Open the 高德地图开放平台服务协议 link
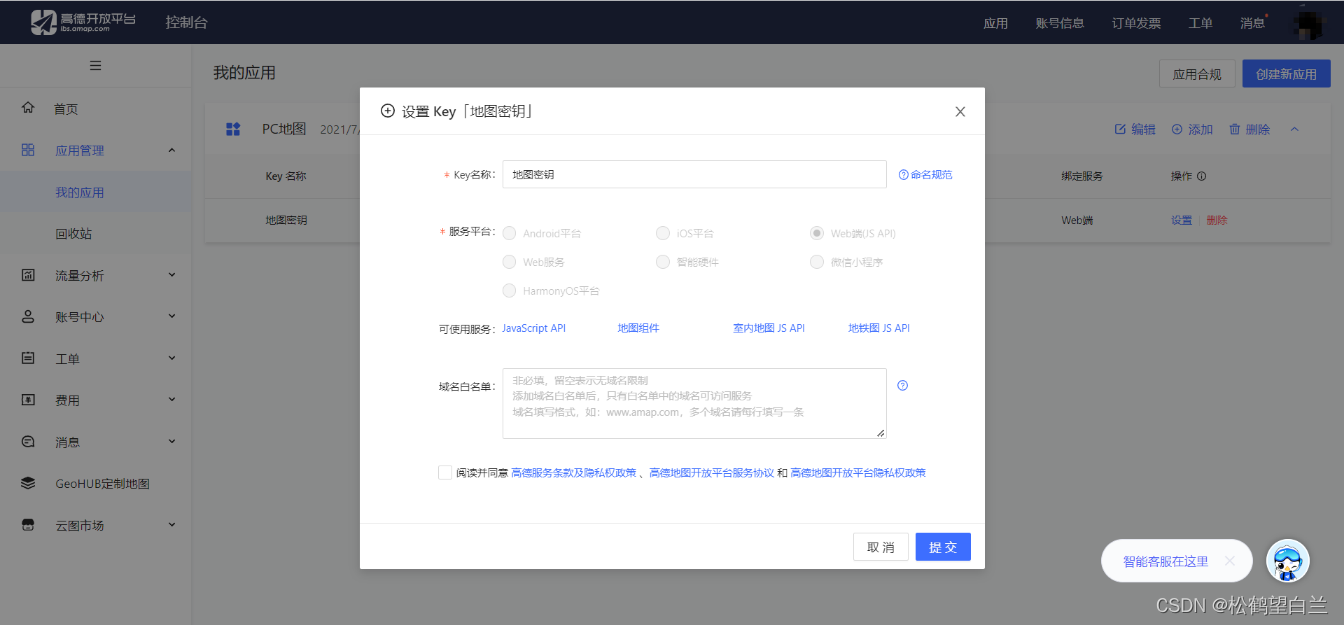Image resolution: width=1344 pixels, height=625 pixels. [x=711, y=473]
